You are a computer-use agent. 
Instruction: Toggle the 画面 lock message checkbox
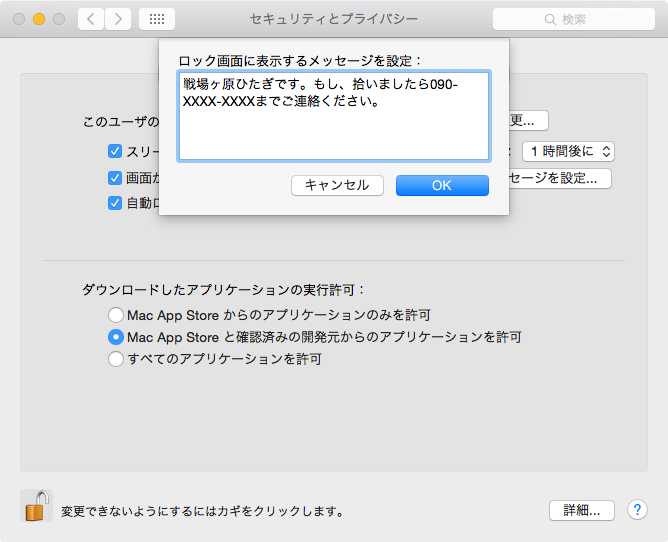115,178
